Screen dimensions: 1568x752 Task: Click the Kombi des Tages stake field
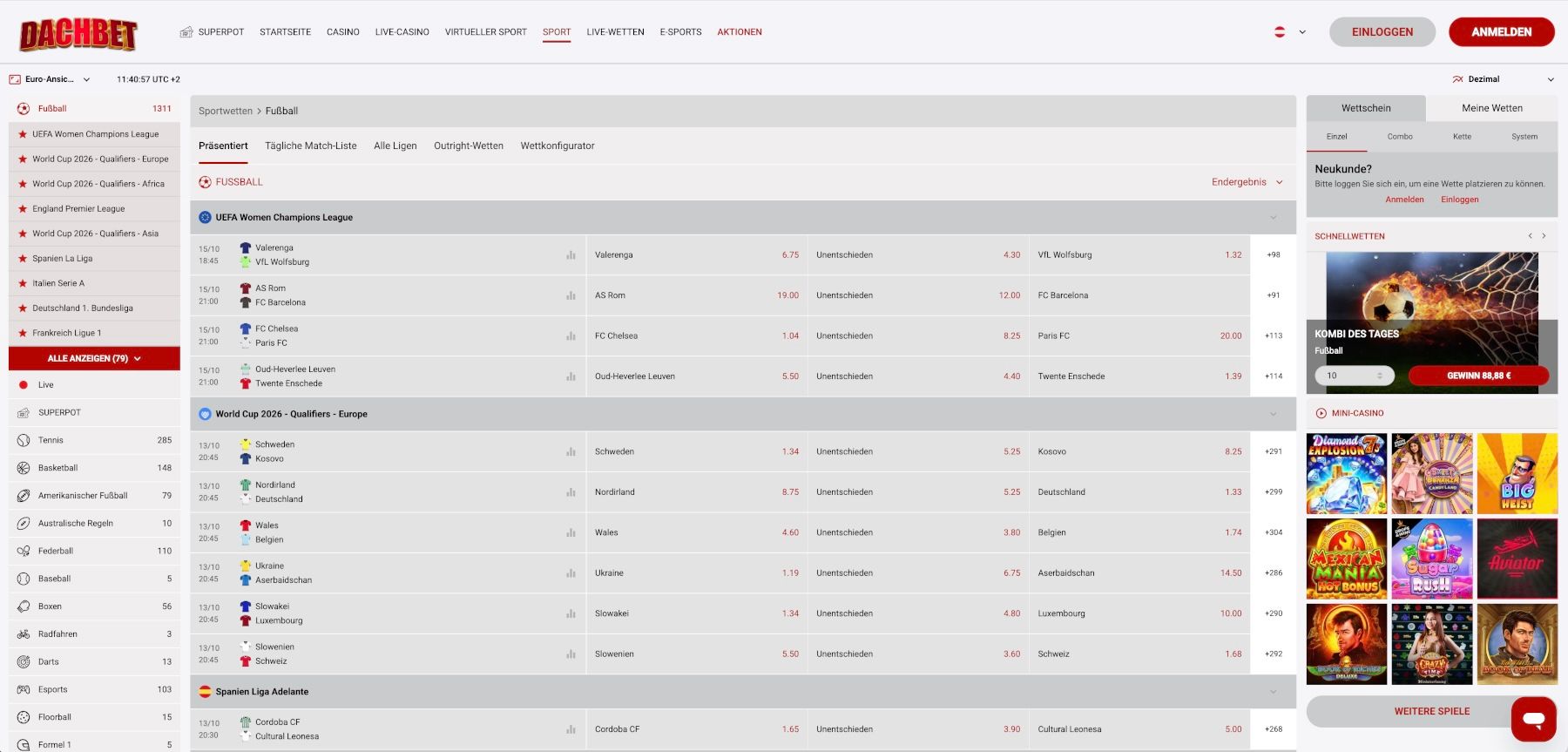[x=1348, y=376]
